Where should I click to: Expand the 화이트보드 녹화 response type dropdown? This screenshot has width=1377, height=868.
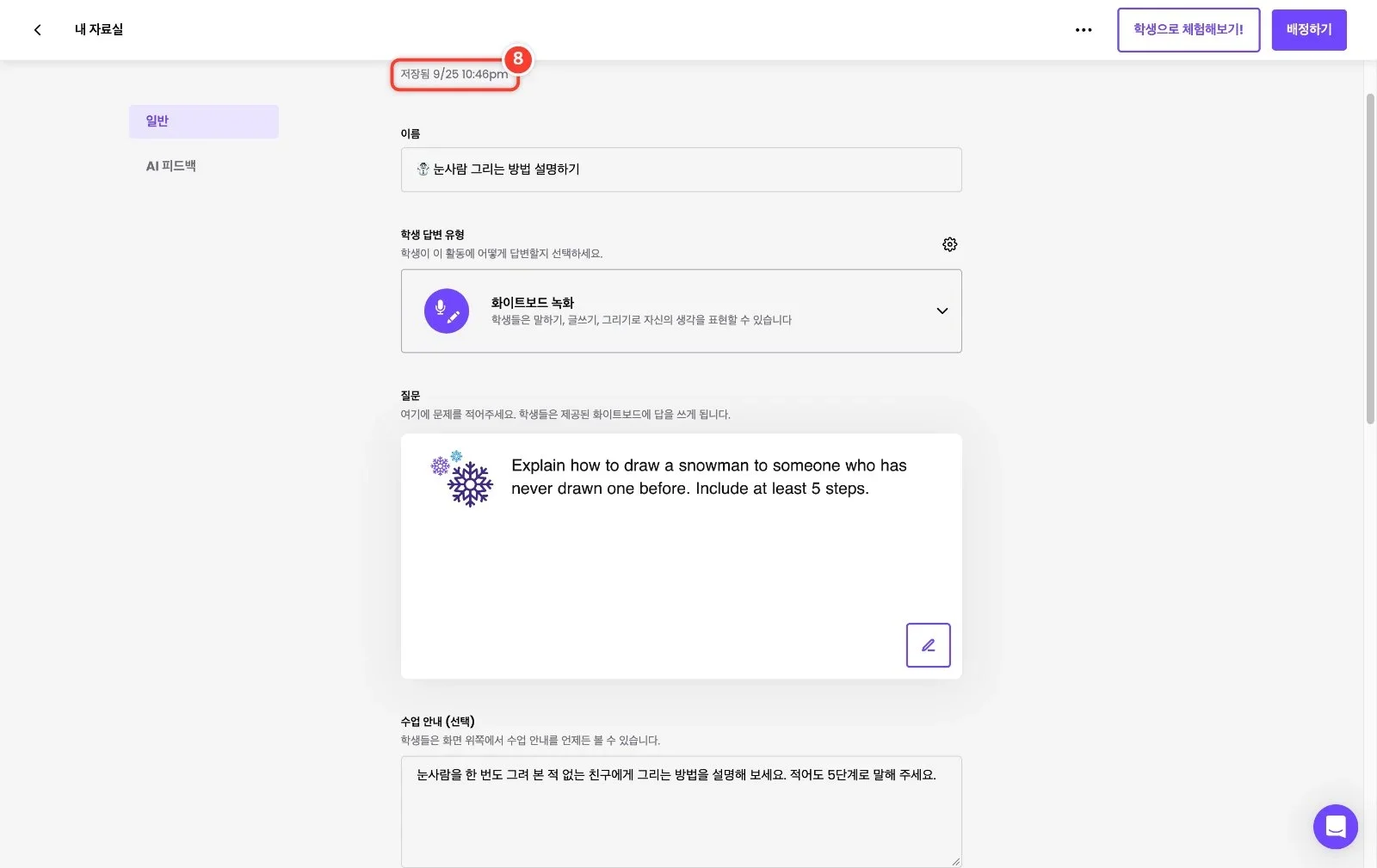point(942,311)
